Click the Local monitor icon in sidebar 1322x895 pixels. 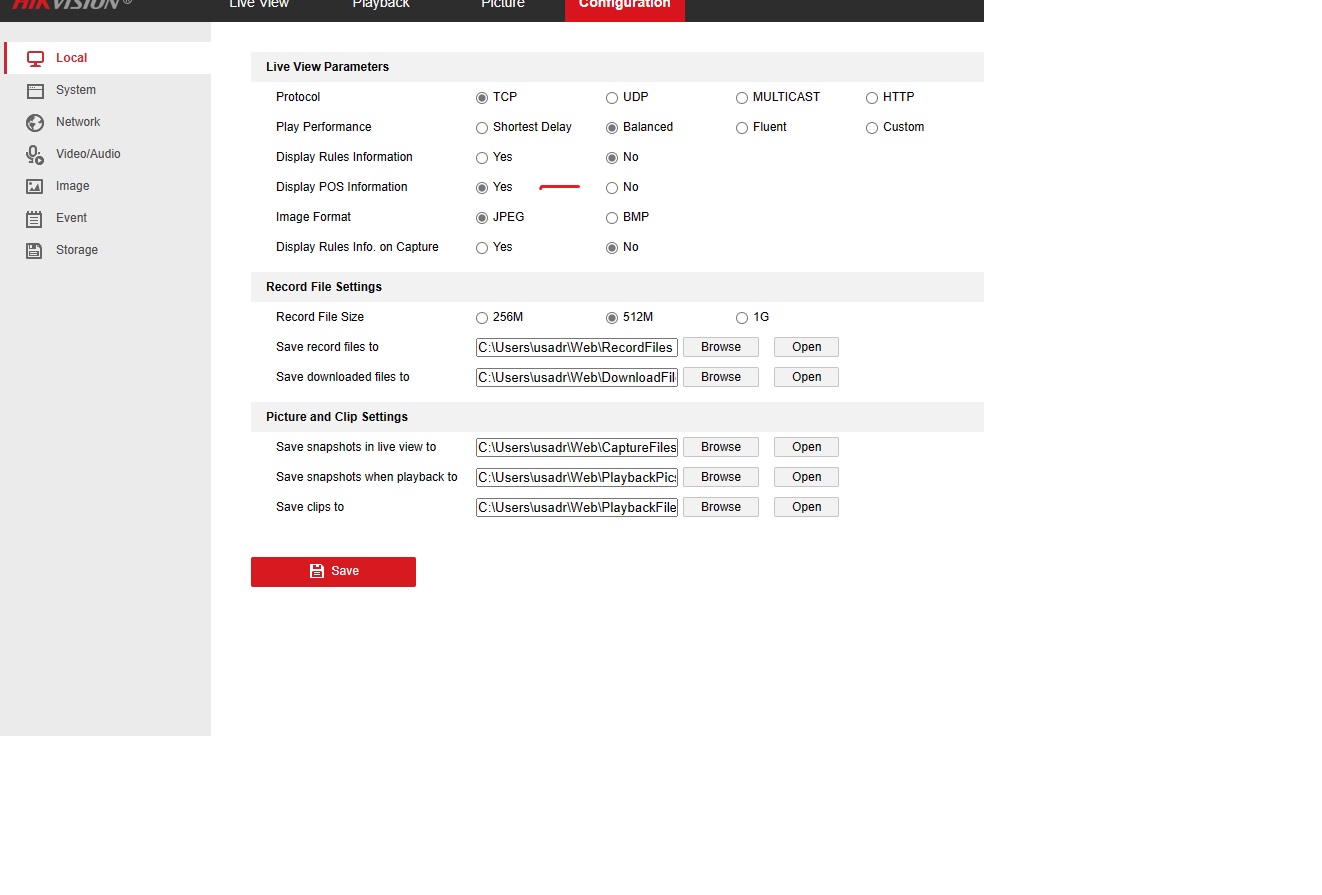(x=36, y=59)
